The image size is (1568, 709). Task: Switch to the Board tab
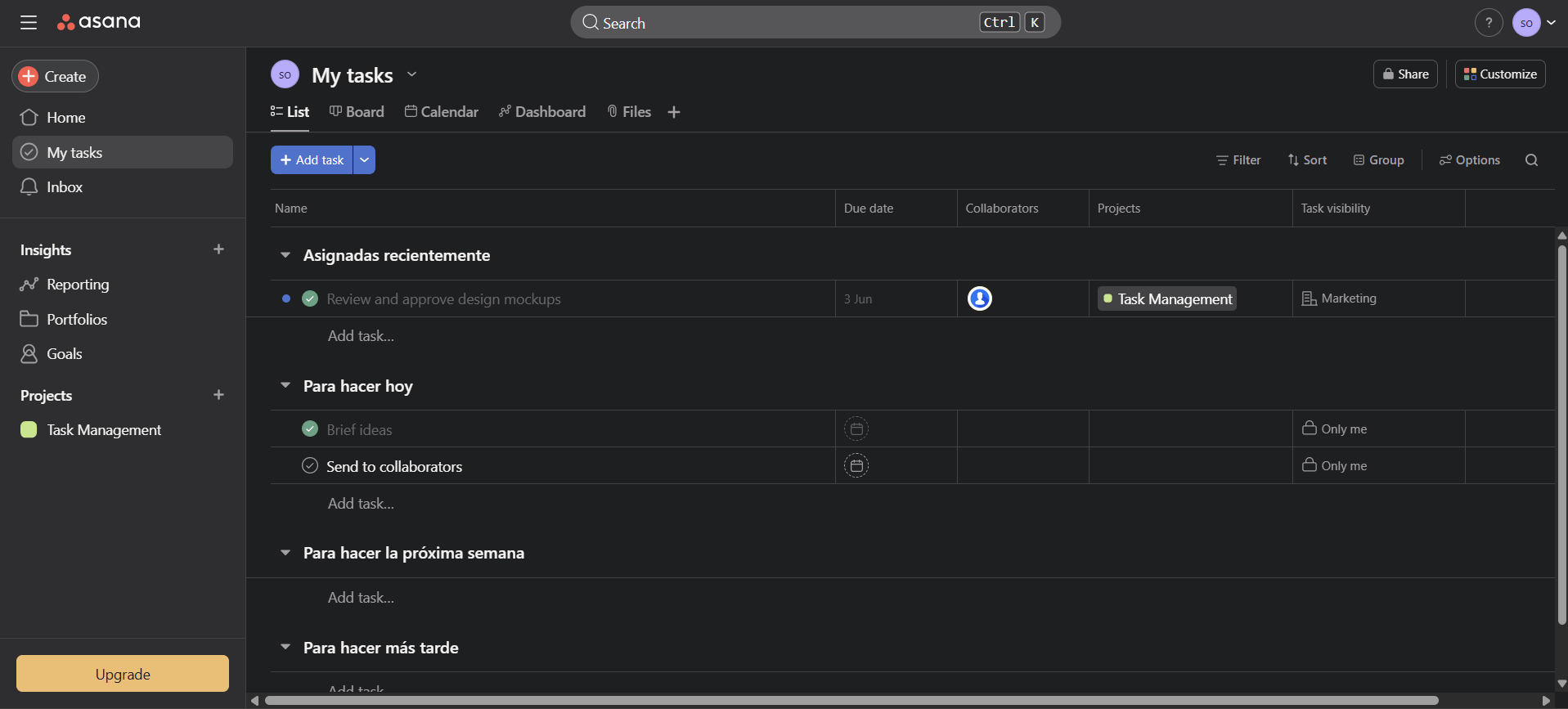point(357,112)
